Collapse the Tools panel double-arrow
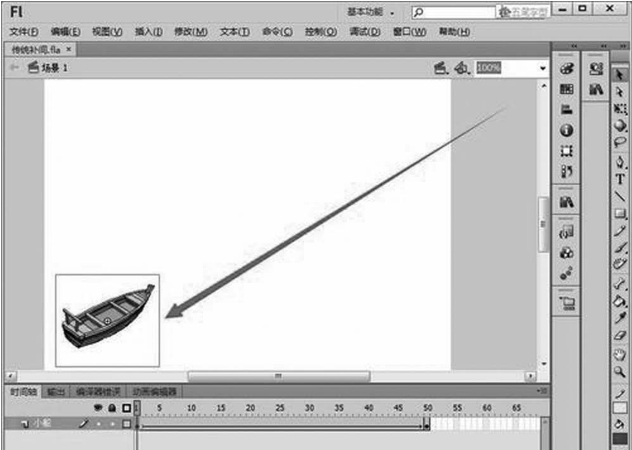 [623, 46]
